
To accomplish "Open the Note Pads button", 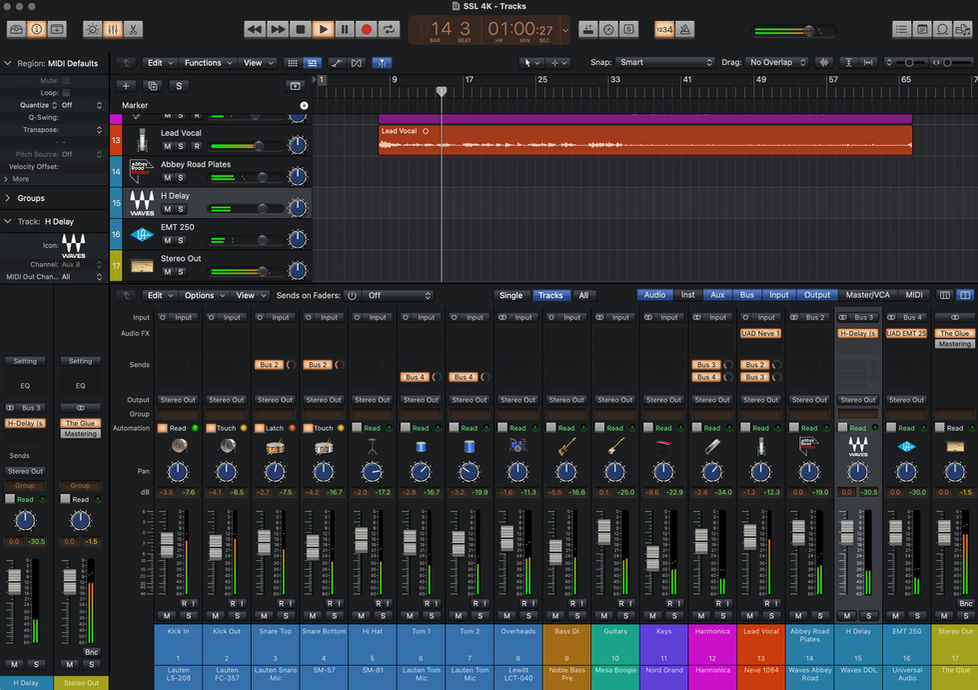I will (922, 29).
